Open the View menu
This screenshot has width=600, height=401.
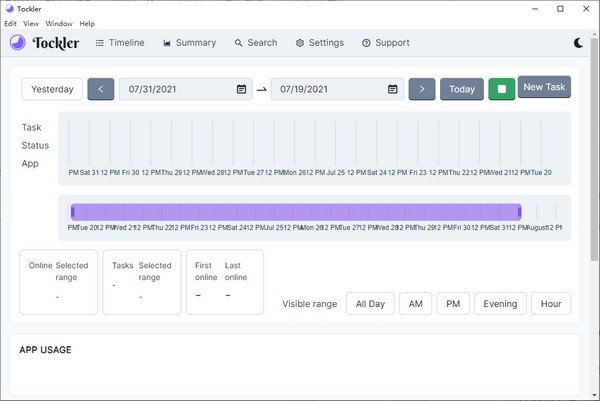pos(31,23)
